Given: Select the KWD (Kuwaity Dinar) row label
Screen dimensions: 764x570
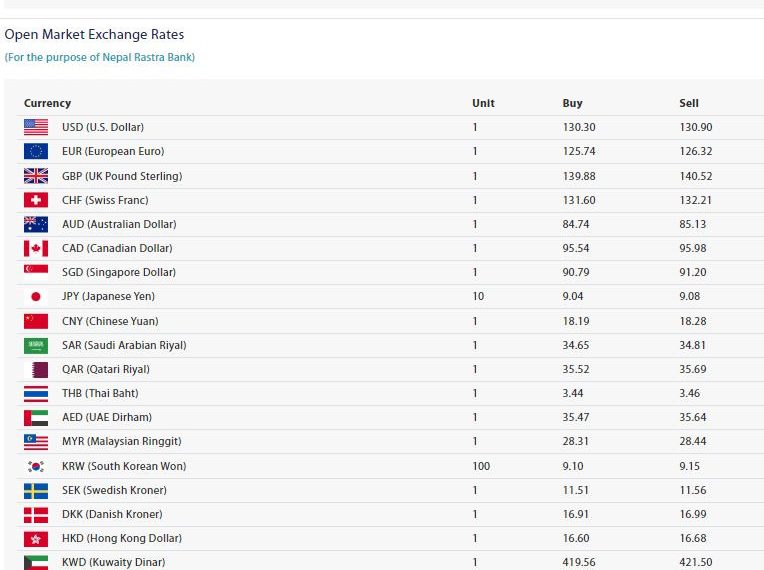Looking at the screenshot, I should (114, 562).
